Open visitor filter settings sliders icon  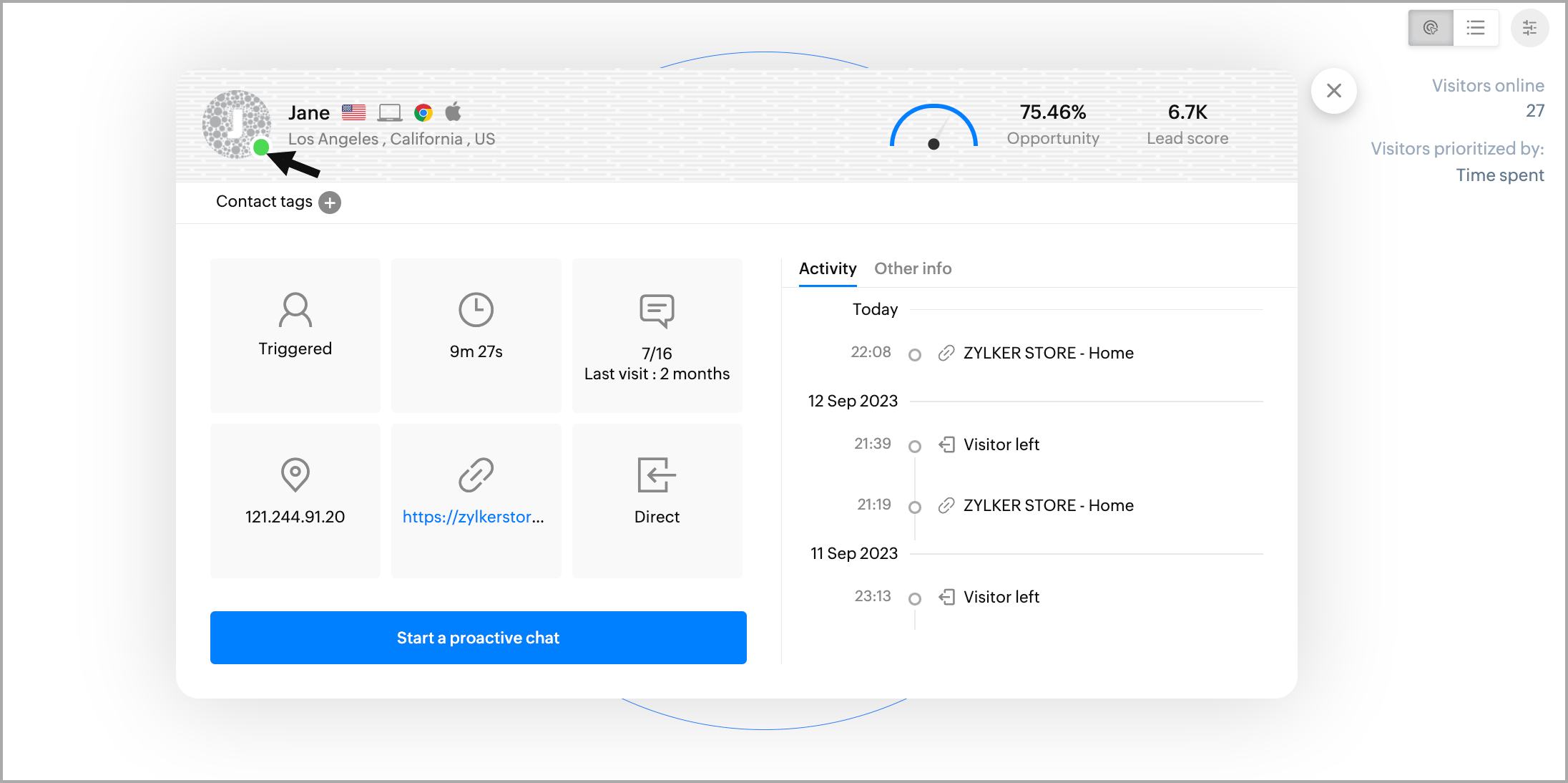1529,28
